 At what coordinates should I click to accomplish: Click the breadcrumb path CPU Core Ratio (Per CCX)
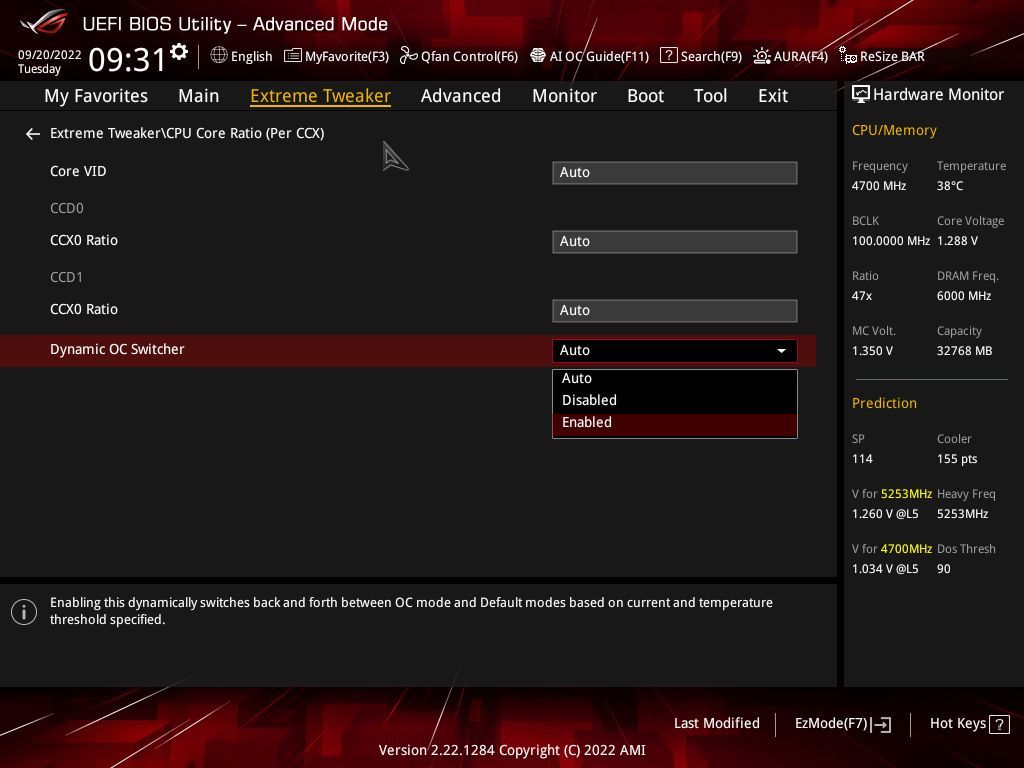[x=245, y=133]
